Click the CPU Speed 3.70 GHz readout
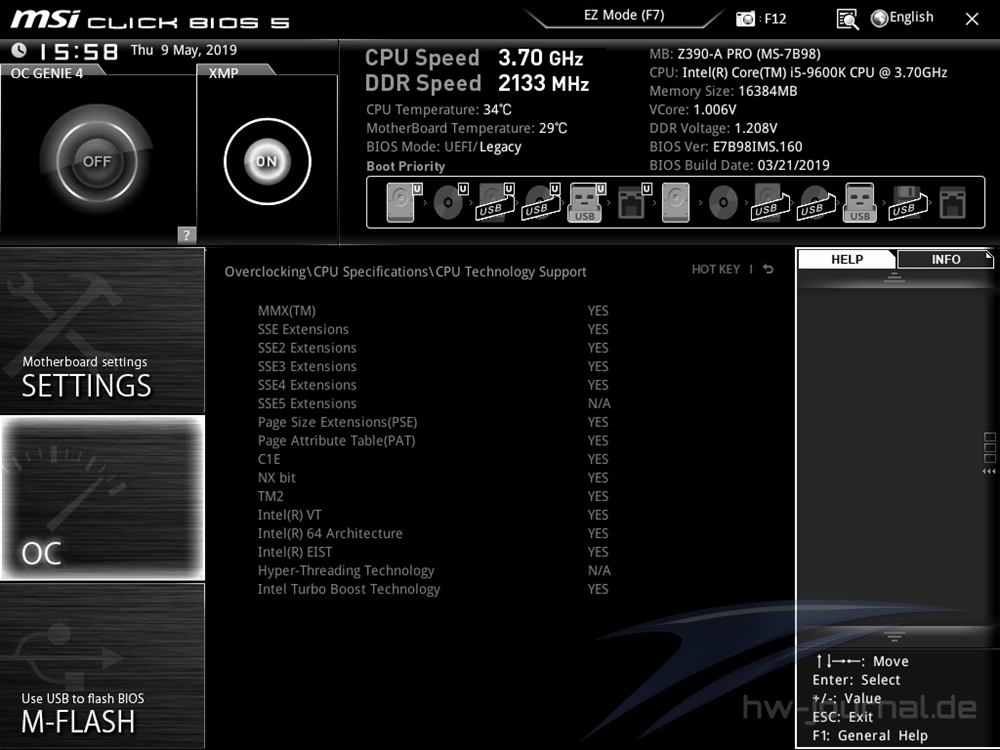 click(x=474, y=58)
